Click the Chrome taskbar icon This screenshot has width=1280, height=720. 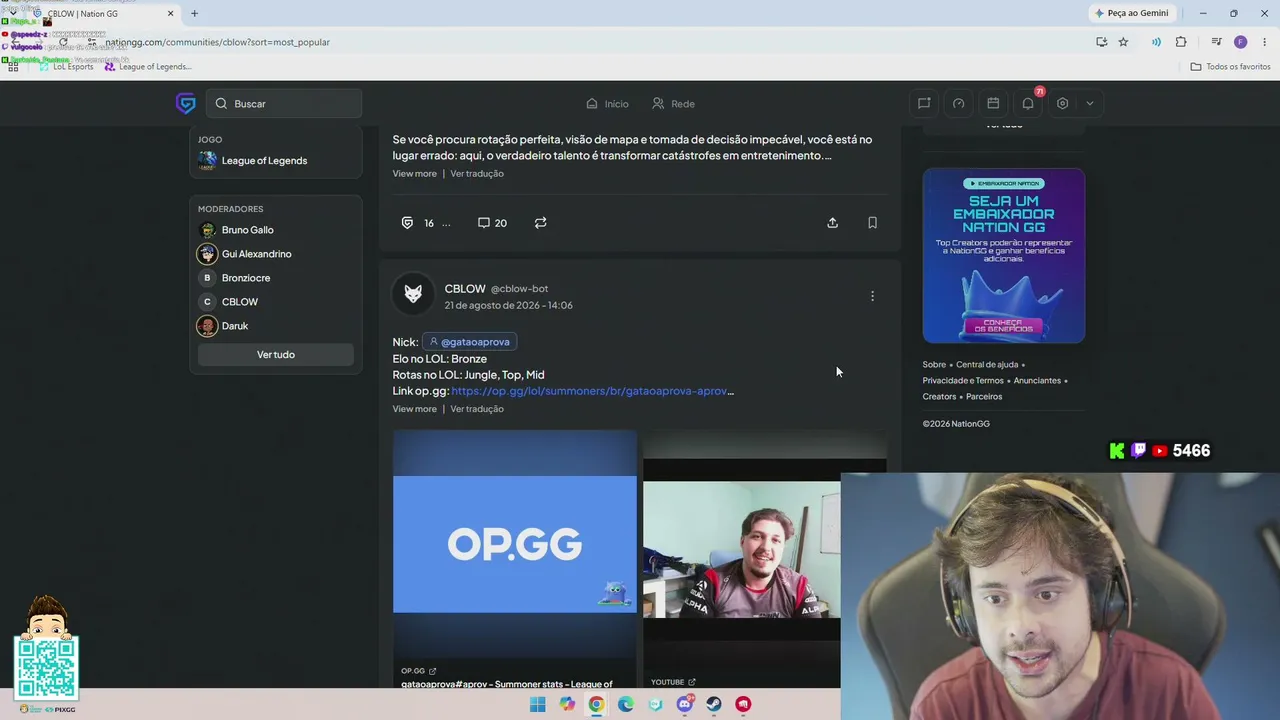pos(596,704)
